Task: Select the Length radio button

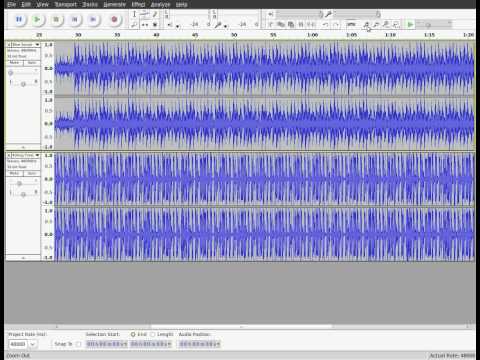Action: pyautogui.click(x=153, y=334)
